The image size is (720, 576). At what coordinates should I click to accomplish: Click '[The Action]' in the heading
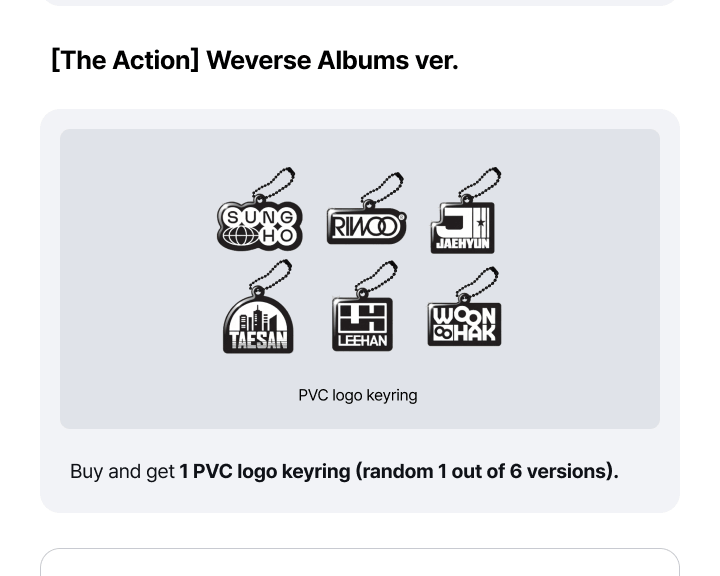[x=125, y=60]
